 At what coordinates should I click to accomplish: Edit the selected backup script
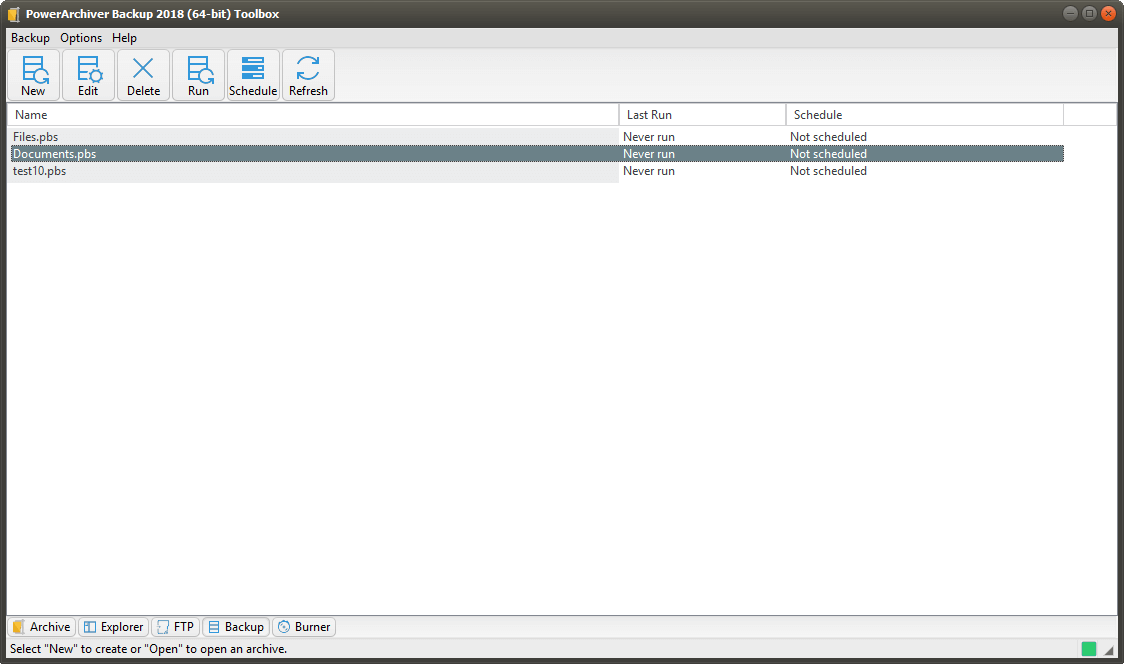(89, 75)
